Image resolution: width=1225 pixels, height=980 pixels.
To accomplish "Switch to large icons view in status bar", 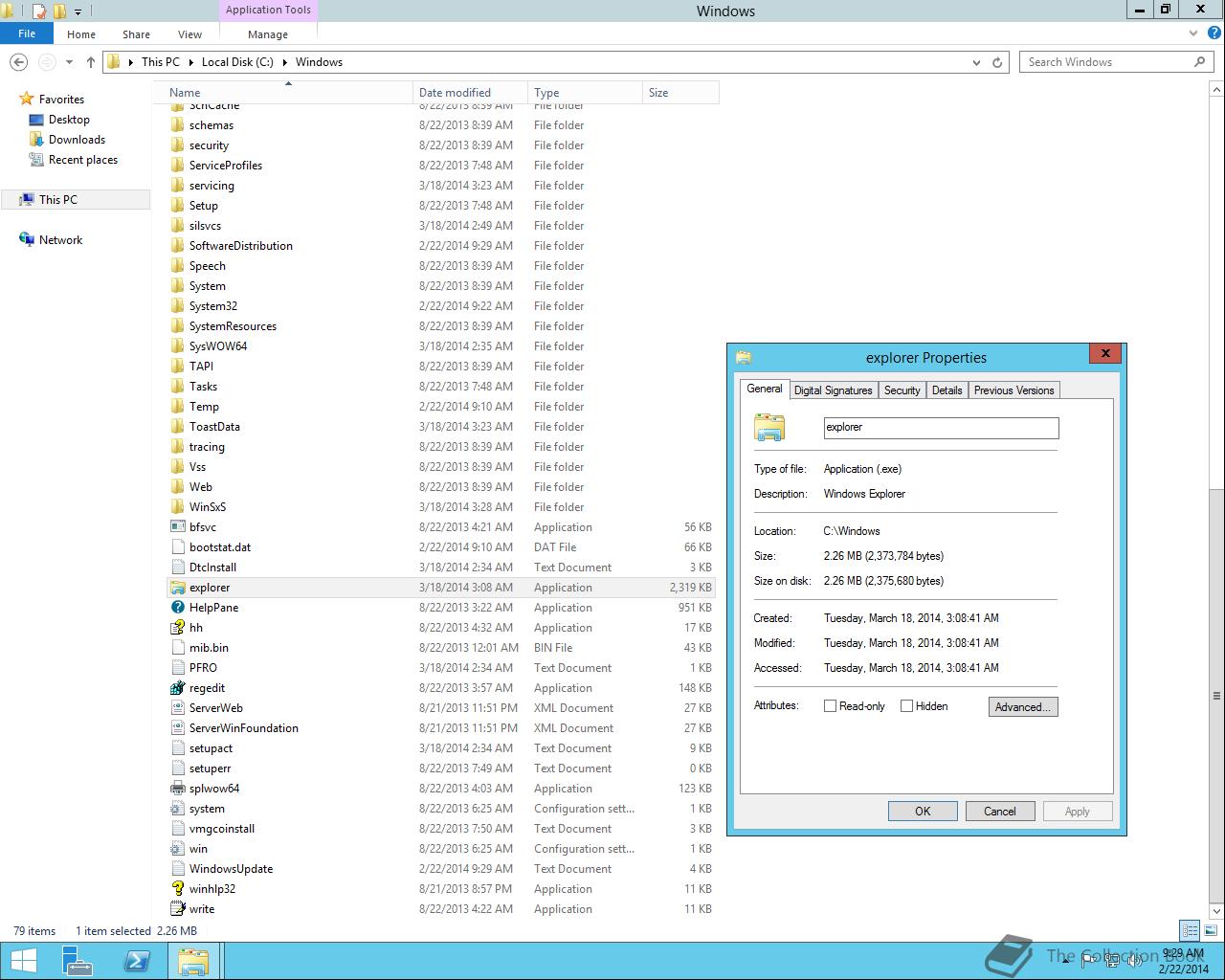I will click(1210, 930).
